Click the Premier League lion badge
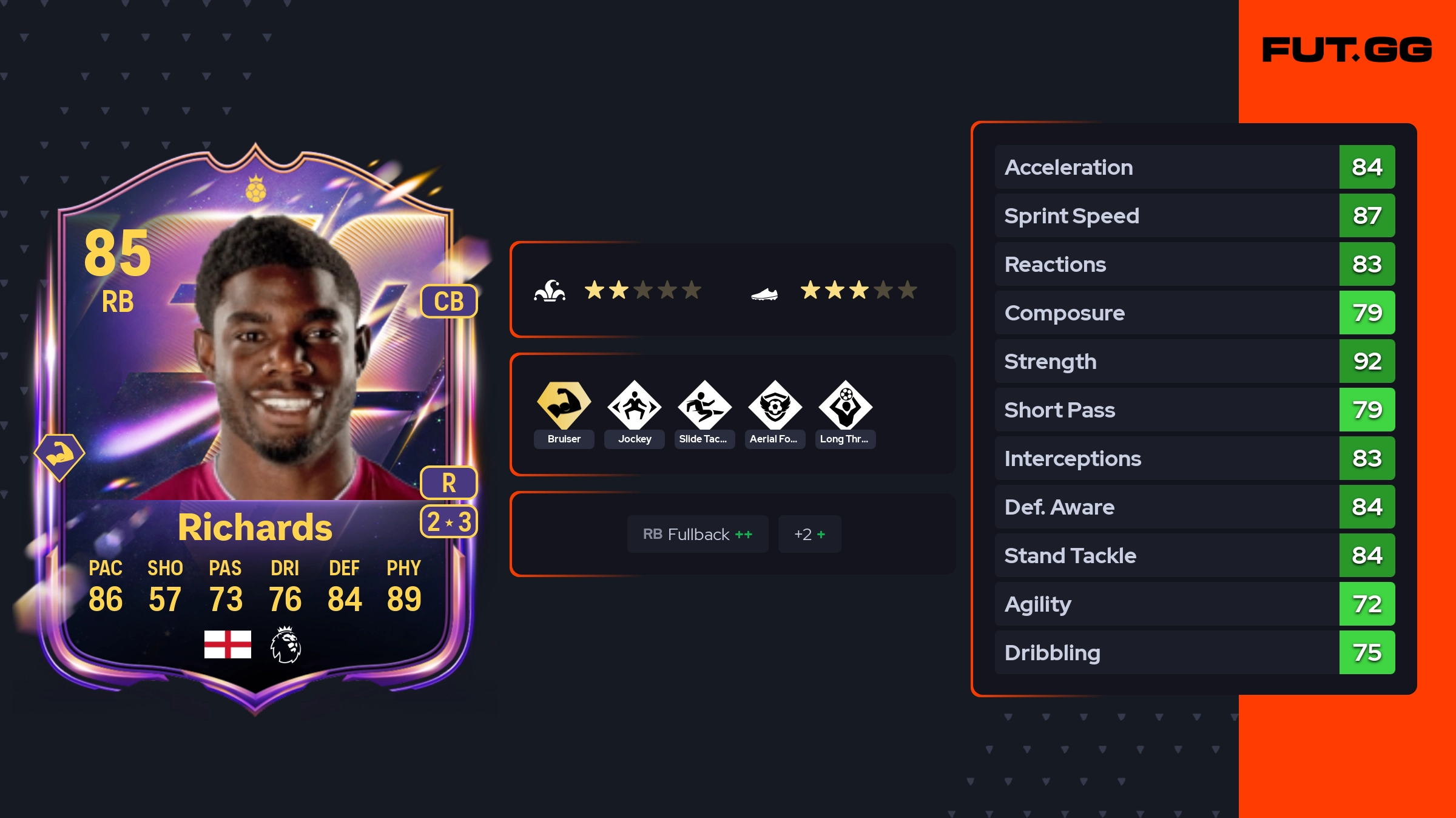Screen dimensions: 1456x818 (x=286, y=644)
